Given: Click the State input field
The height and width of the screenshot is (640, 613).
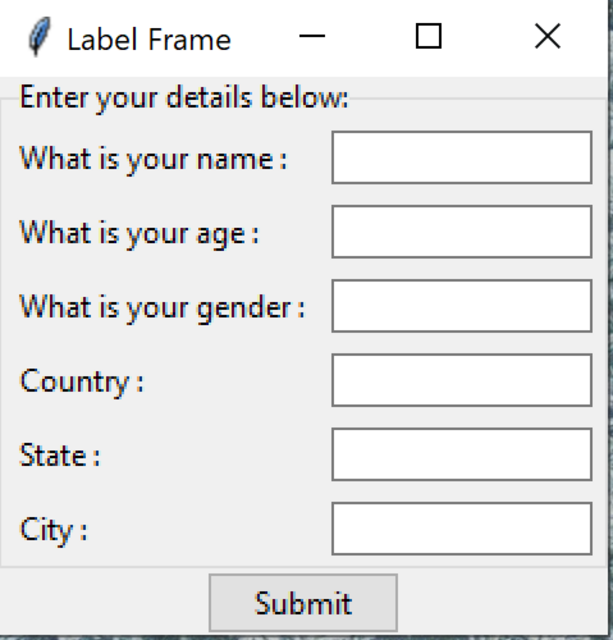Looking at the screenshot, I should (x=461, y=454).
